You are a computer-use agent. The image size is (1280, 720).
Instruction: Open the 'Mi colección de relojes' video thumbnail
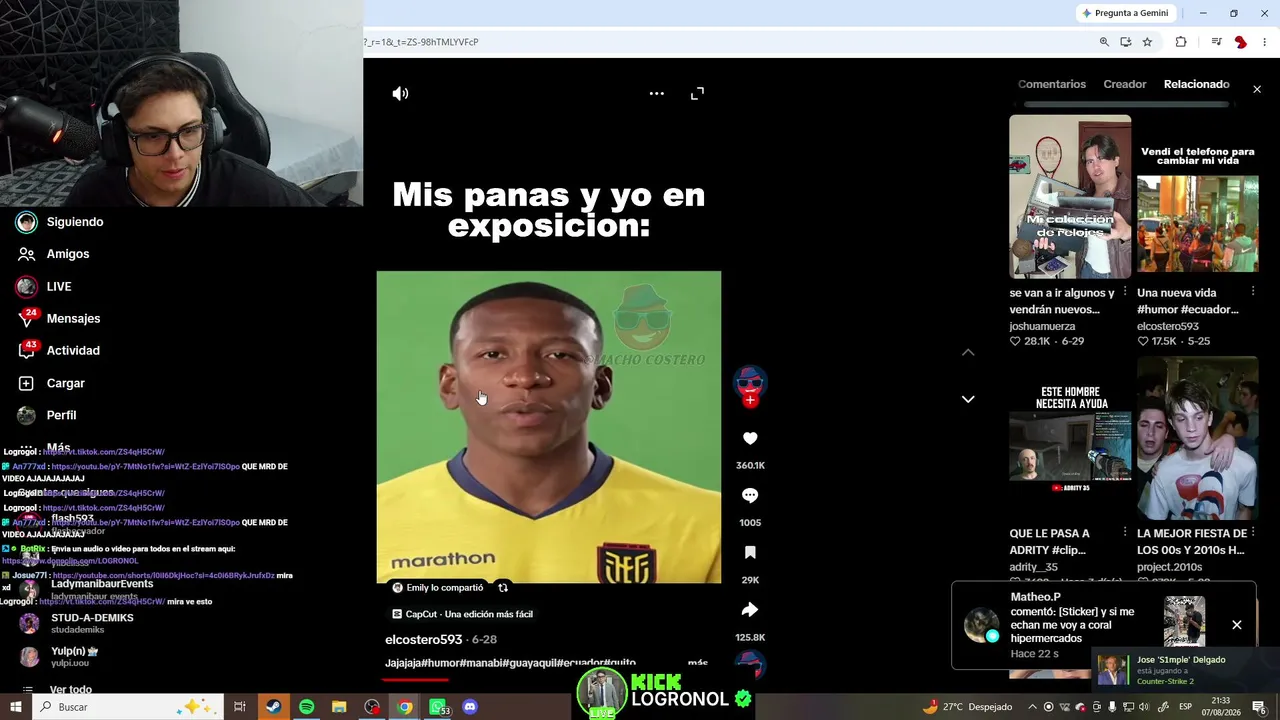coord(1070,196)
